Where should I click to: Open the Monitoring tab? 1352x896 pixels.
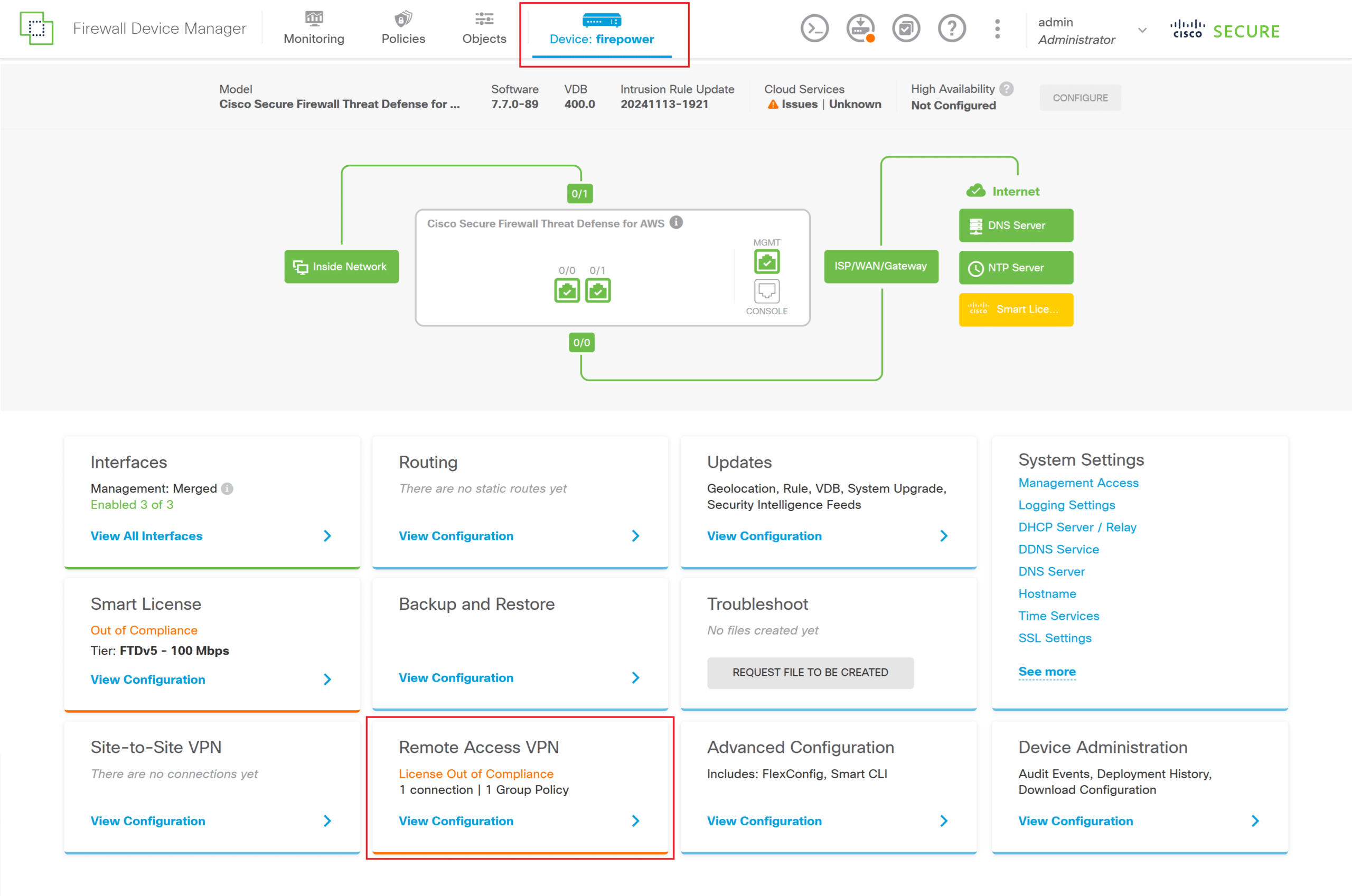(x=314, y=29)
